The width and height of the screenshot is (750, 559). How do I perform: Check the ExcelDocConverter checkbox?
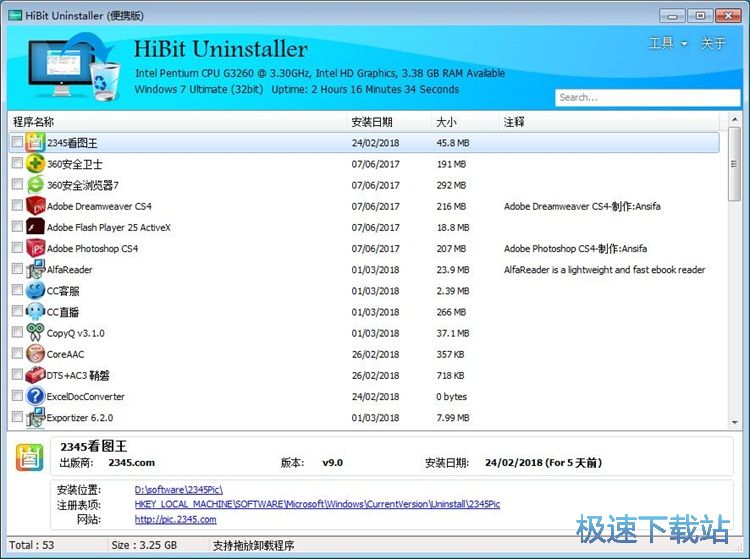pyautogui.click(x=17, y=395)
